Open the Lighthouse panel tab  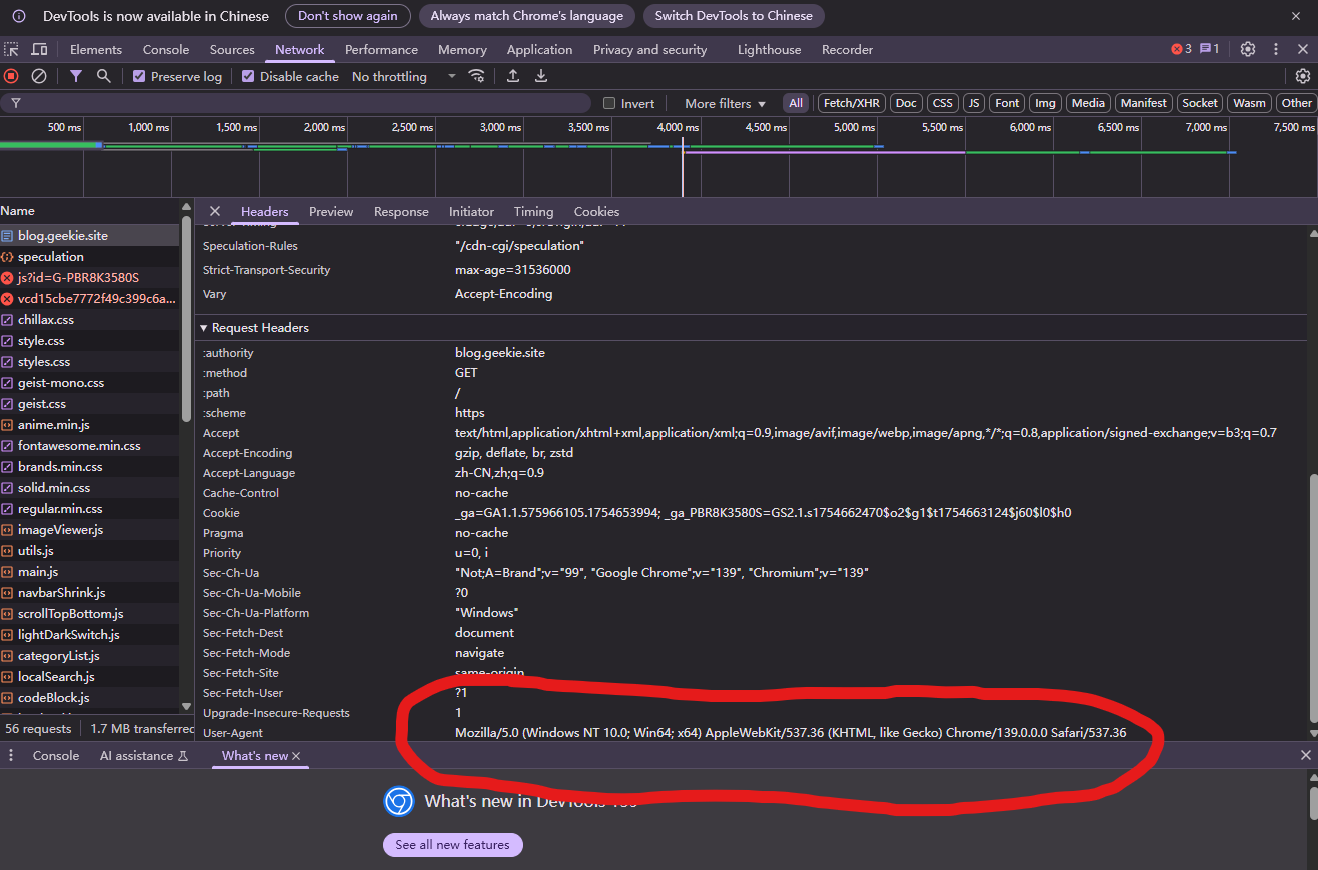tap(769, 49)
